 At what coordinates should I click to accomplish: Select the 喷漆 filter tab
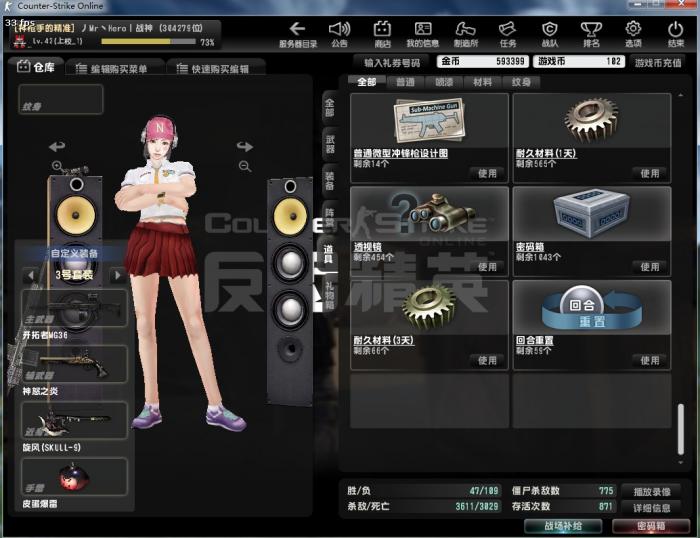(444, 82)
